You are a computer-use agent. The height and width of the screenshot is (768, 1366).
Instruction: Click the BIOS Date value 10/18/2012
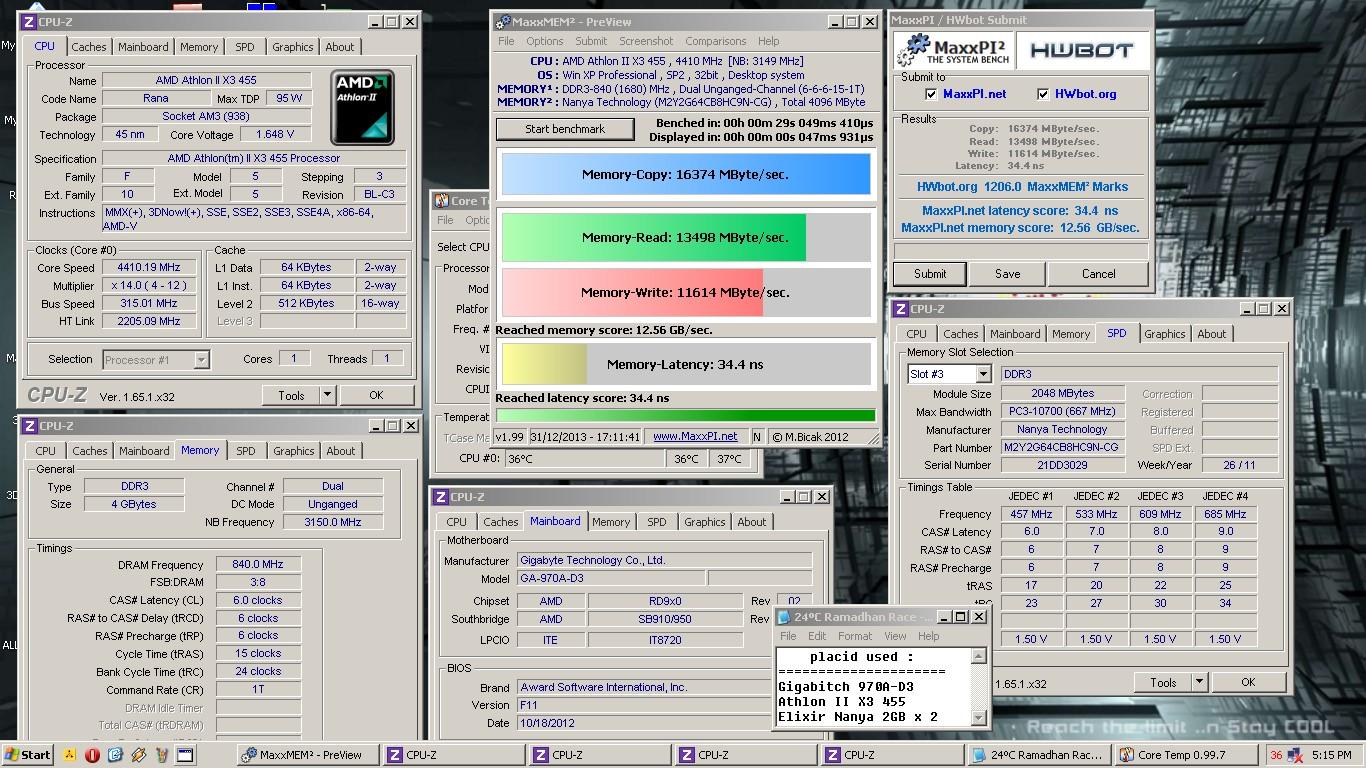point(644,723)
